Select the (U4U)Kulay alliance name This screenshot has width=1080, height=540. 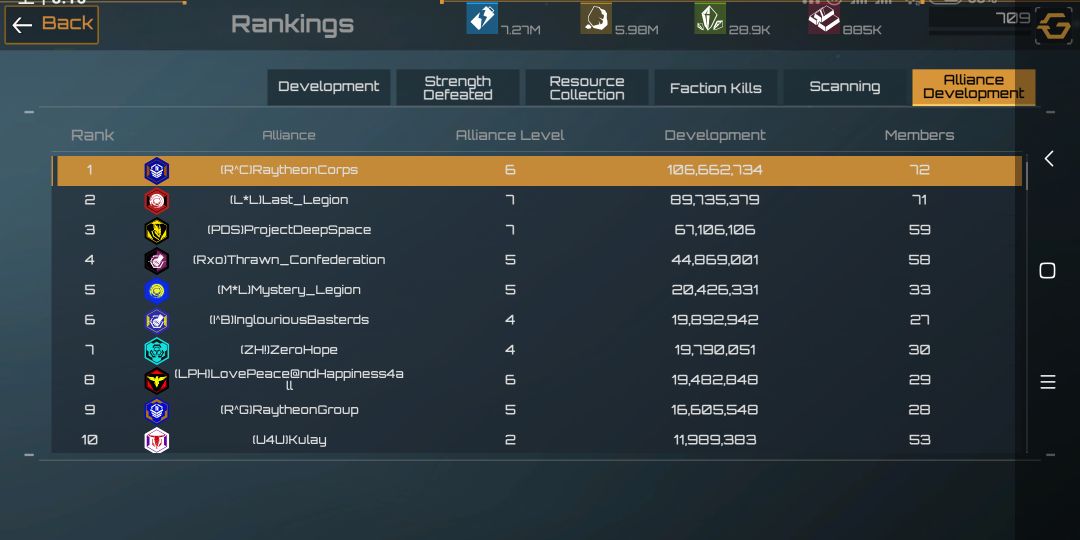pos(289,439)
